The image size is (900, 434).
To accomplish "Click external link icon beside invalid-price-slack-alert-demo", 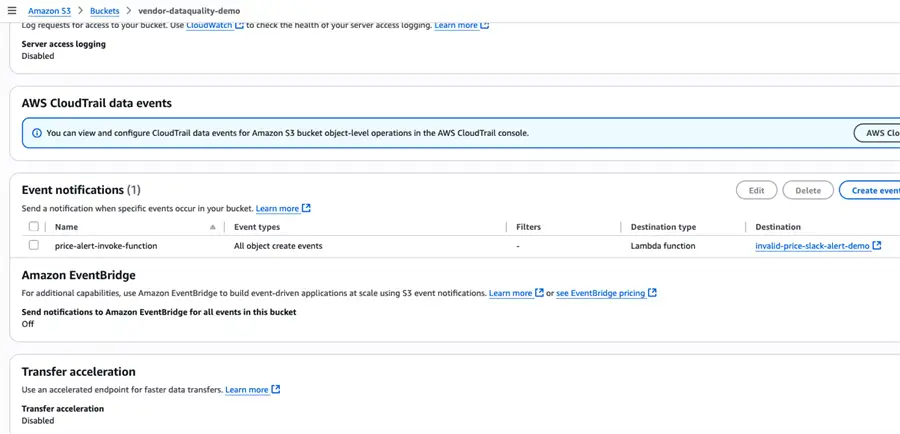I will point(876,246).
